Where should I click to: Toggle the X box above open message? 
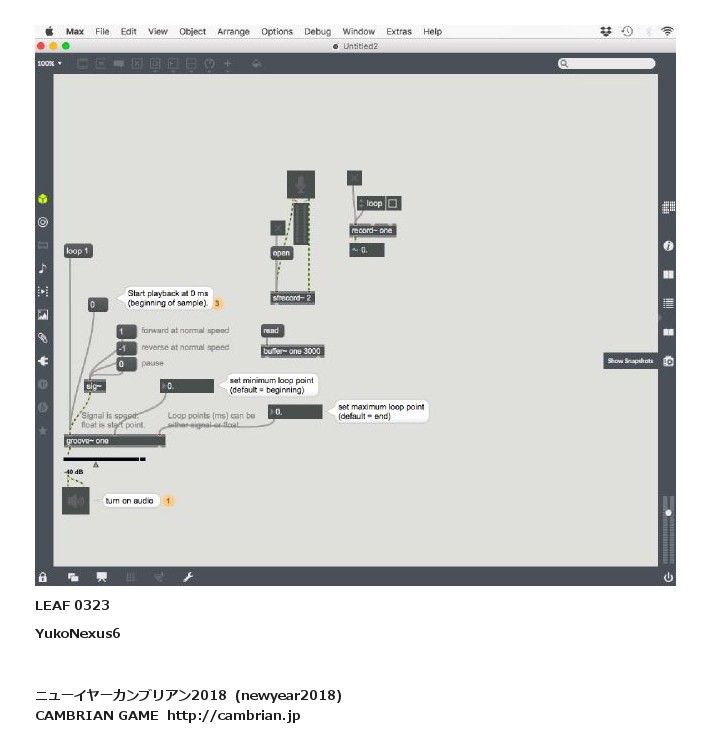tap(278, 228)
